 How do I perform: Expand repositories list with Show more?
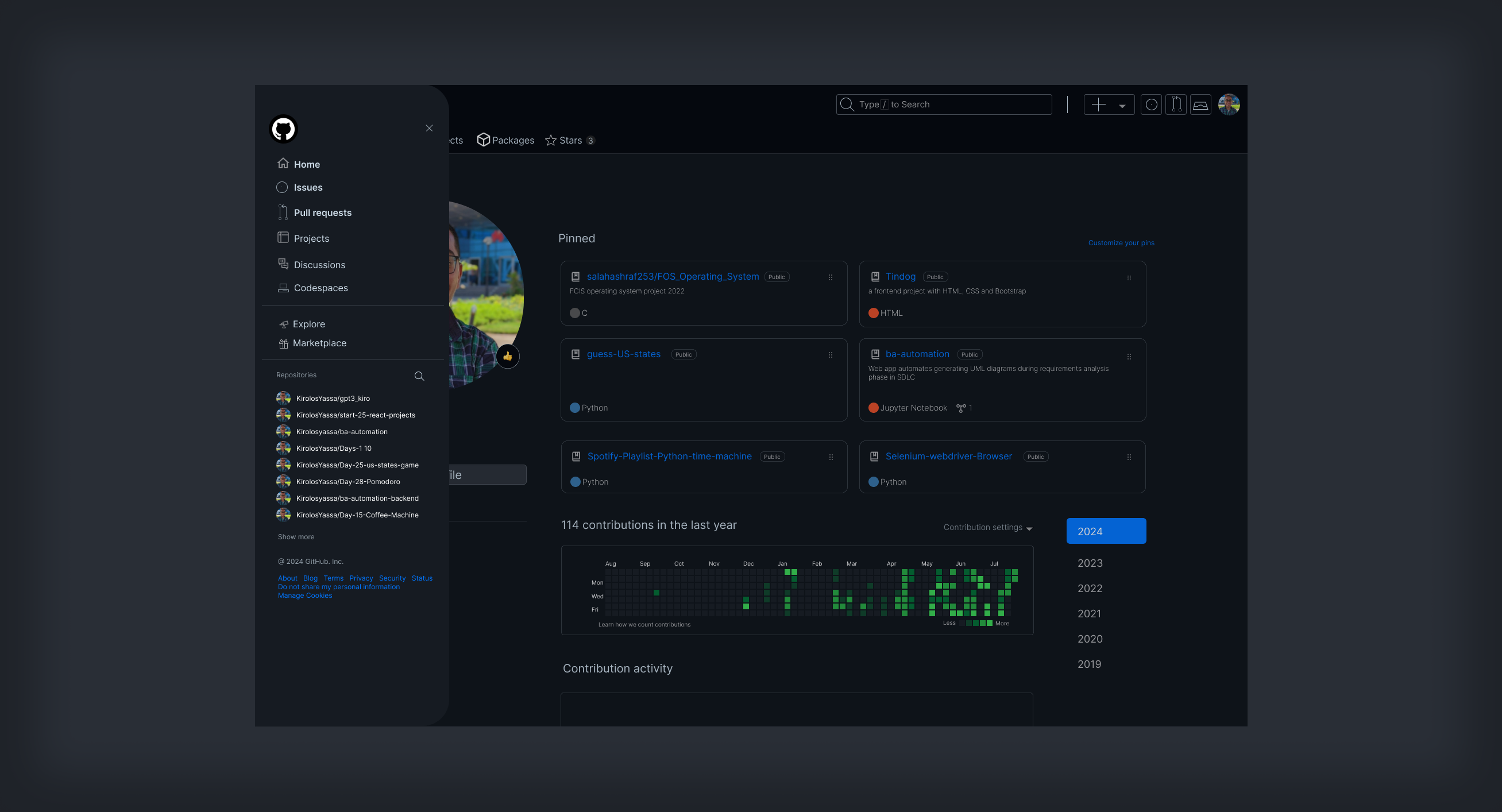pyautogui.click(x=296, y=536)
